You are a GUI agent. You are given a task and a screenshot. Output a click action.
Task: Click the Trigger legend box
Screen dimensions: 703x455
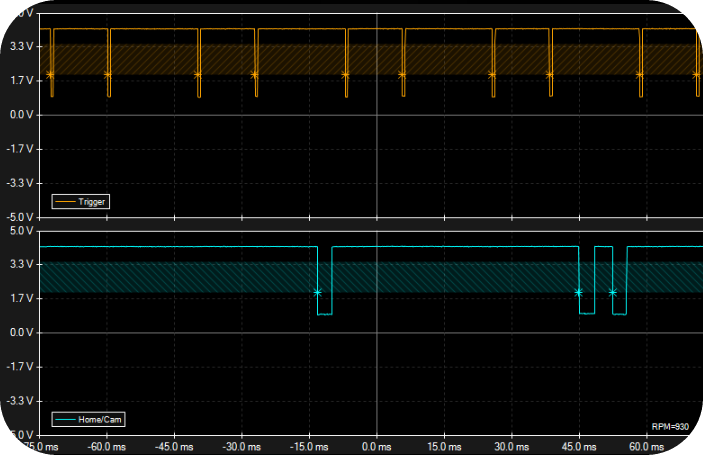pos(81,202)
